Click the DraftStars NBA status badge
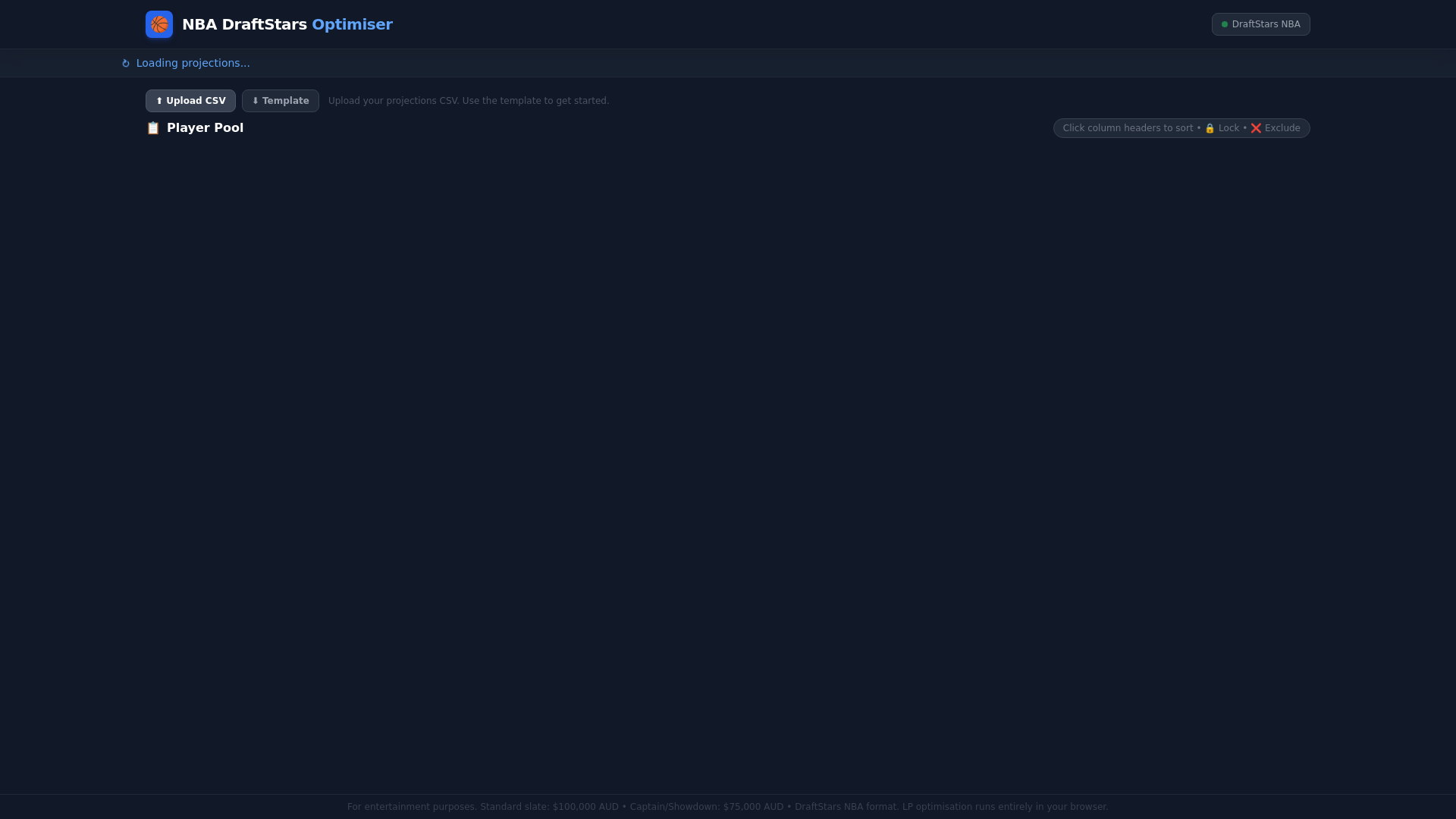 [x=1260, y=24]
